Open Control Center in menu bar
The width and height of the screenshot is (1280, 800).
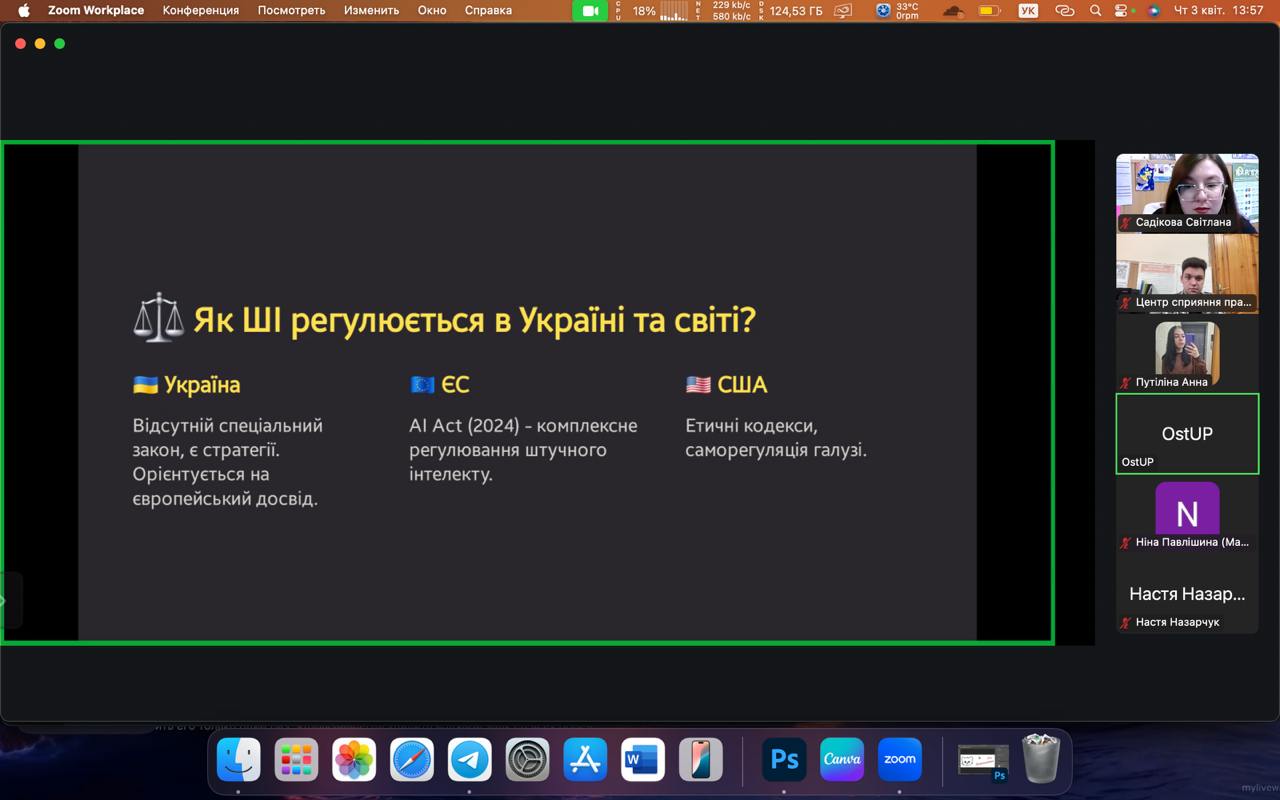1125,11
